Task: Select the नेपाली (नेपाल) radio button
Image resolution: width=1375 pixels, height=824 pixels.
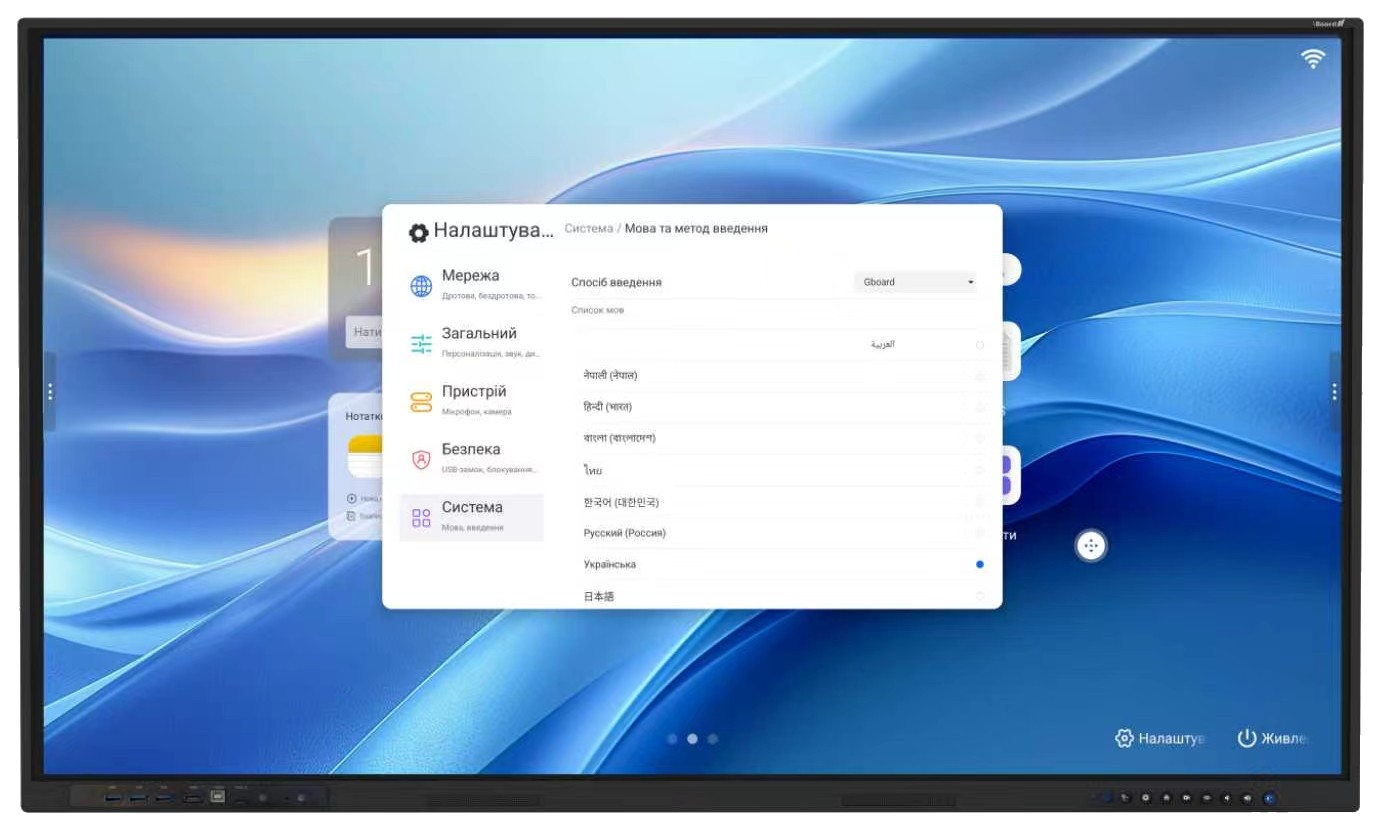Action: (x=979, y=376)
